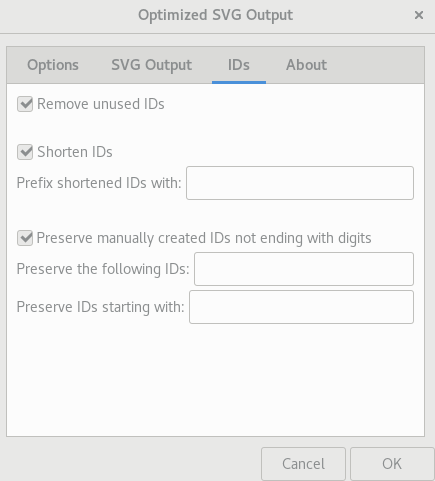
Task: Focus the Prefix shortened IDs text field
Action: (300, 183)
